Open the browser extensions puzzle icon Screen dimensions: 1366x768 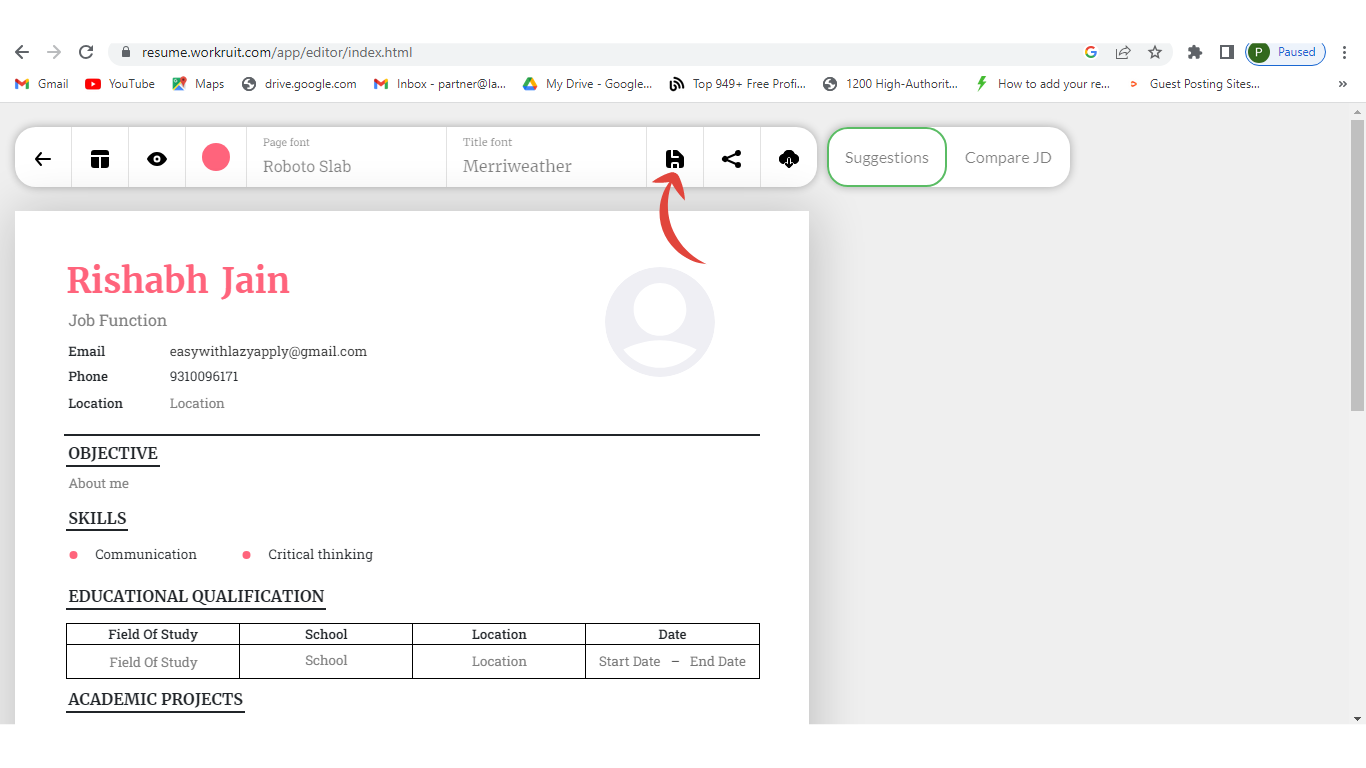1194,52
